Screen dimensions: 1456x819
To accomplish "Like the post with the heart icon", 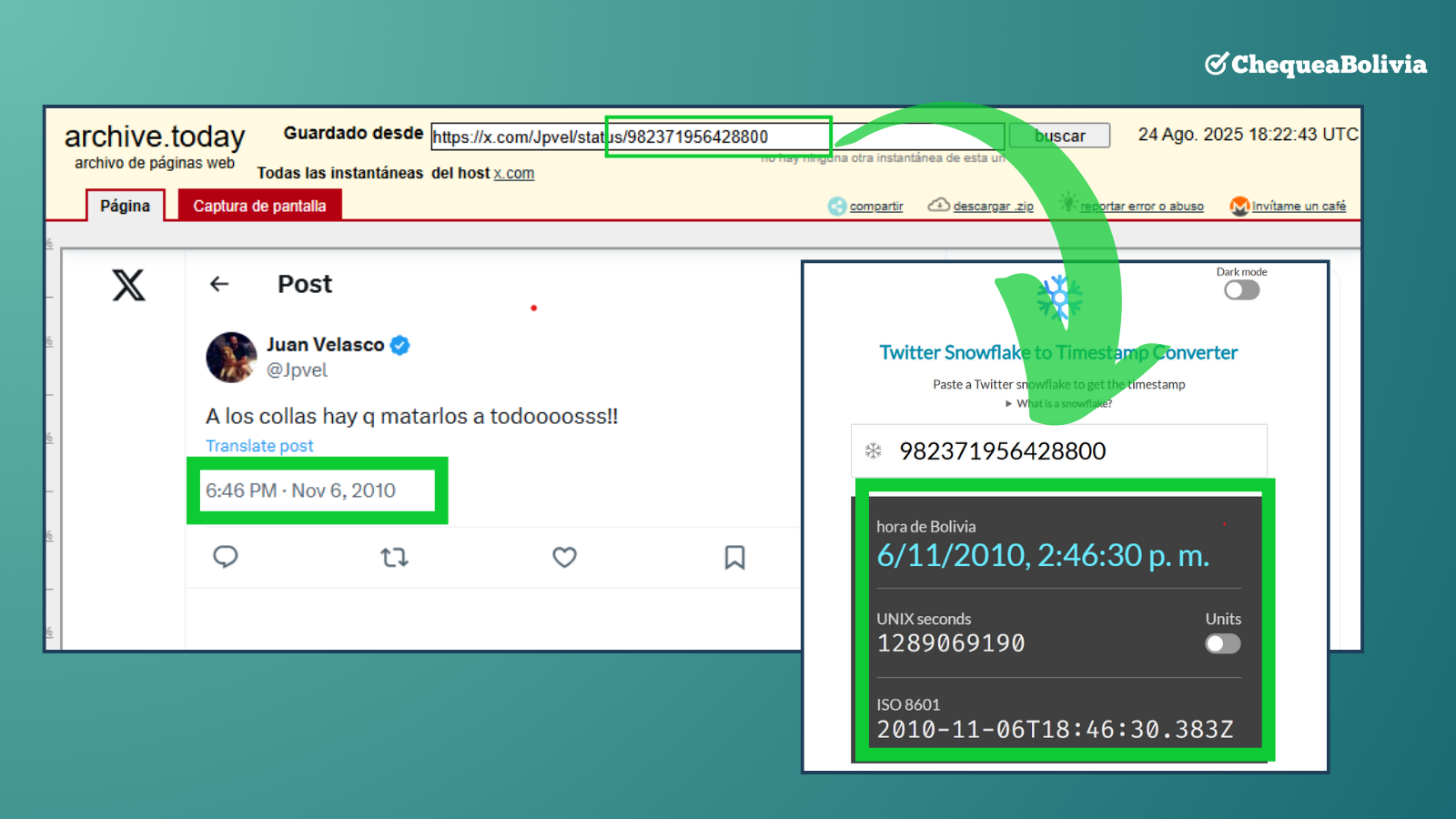I will [x=564, y=557].
